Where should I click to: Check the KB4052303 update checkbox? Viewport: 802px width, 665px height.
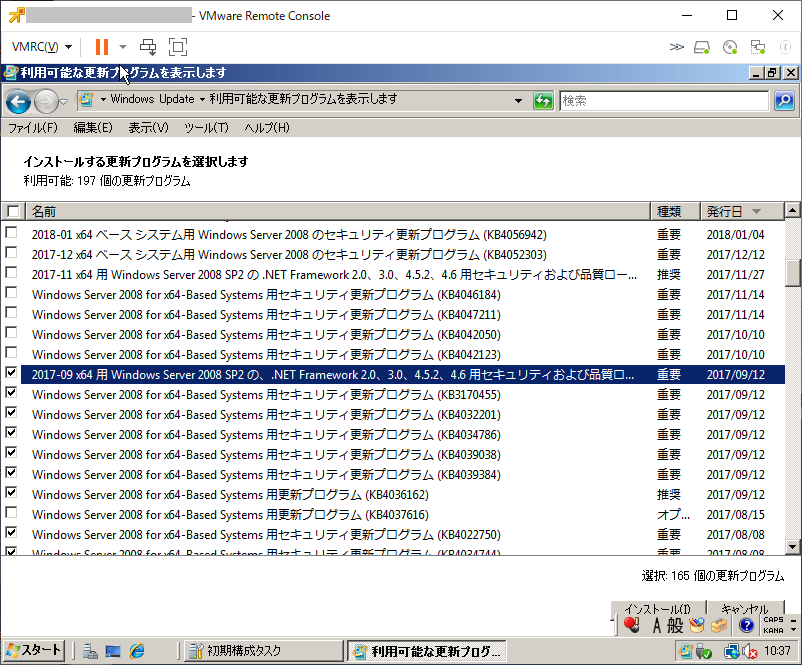point(11,253)
